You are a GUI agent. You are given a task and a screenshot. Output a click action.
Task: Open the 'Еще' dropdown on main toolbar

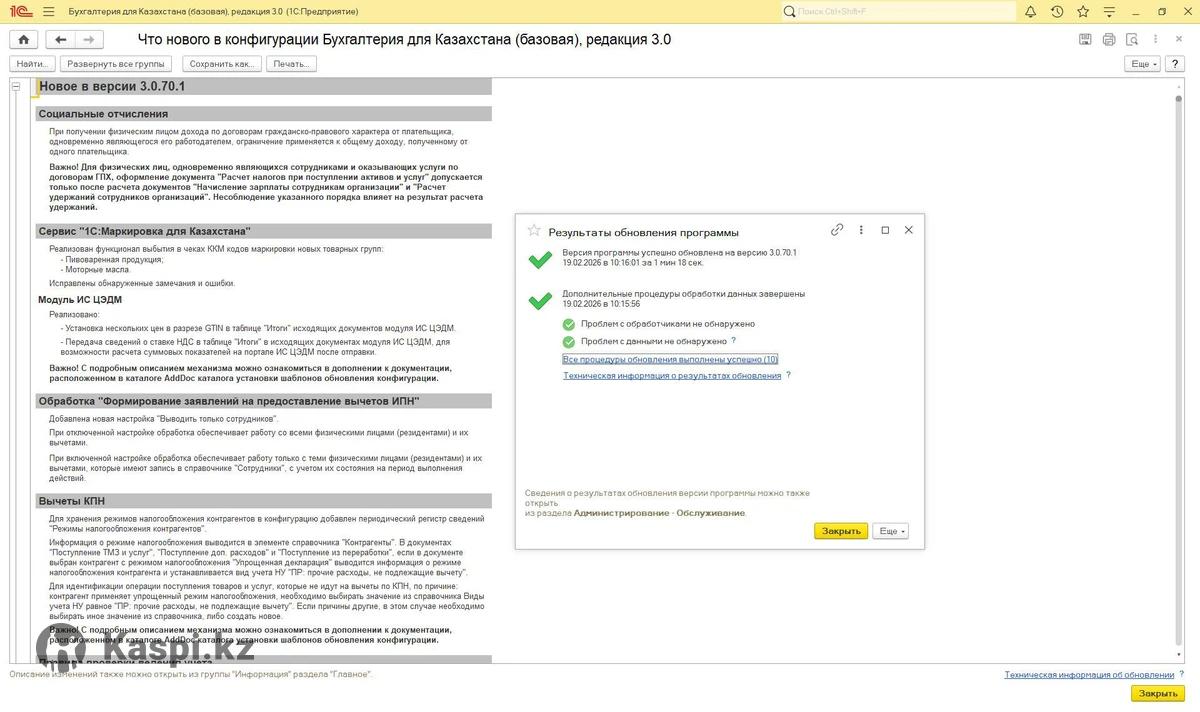point(1142,64)
